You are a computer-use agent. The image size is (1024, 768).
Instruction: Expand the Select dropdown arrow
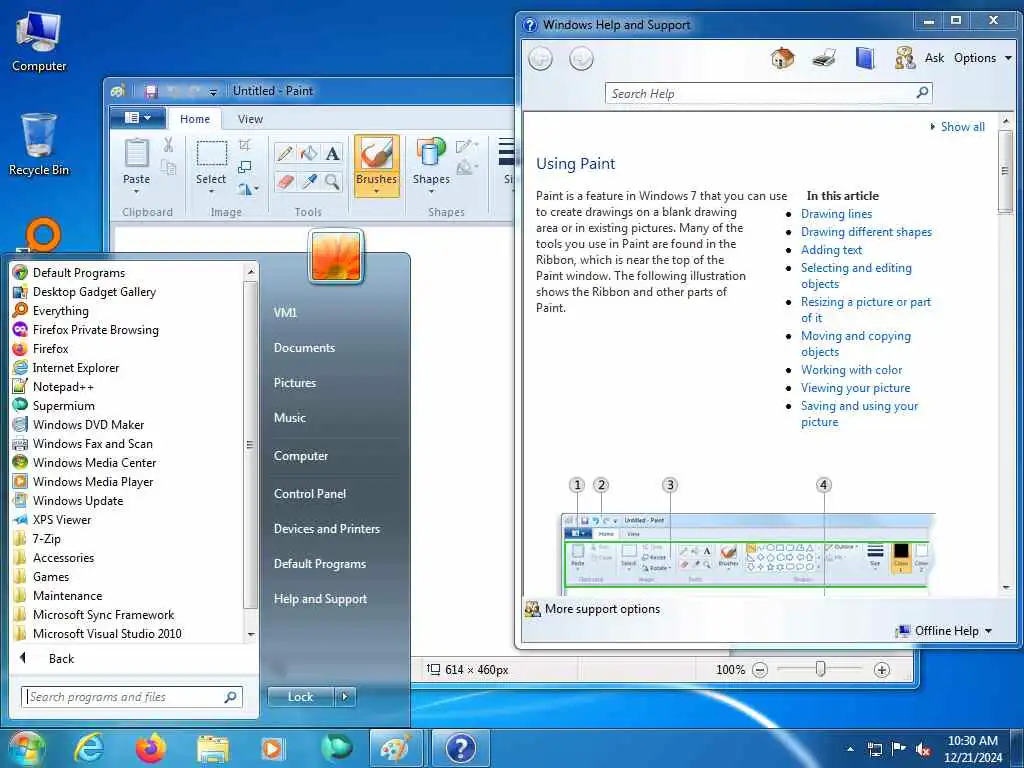tap(211, 192)
